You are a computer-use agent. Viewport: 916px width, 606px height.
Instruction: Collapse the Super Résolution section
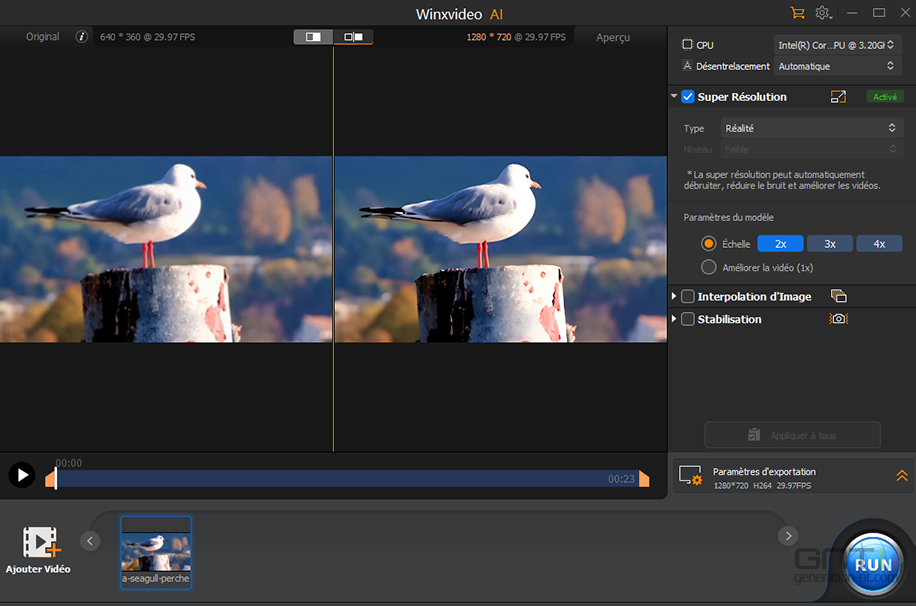tap(674, 96)
